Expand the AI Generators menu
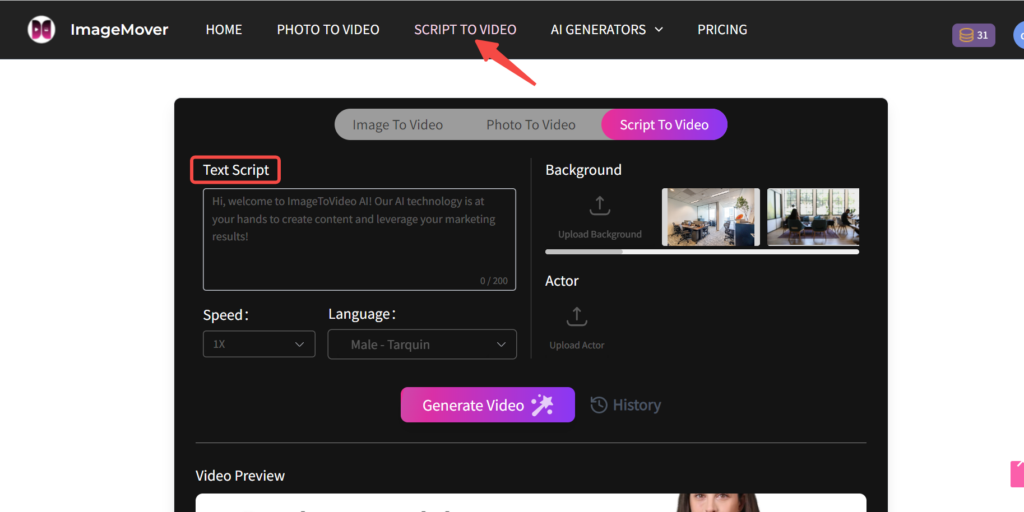The height and width of the screenshot is (512, 1024). click(607, 29)
